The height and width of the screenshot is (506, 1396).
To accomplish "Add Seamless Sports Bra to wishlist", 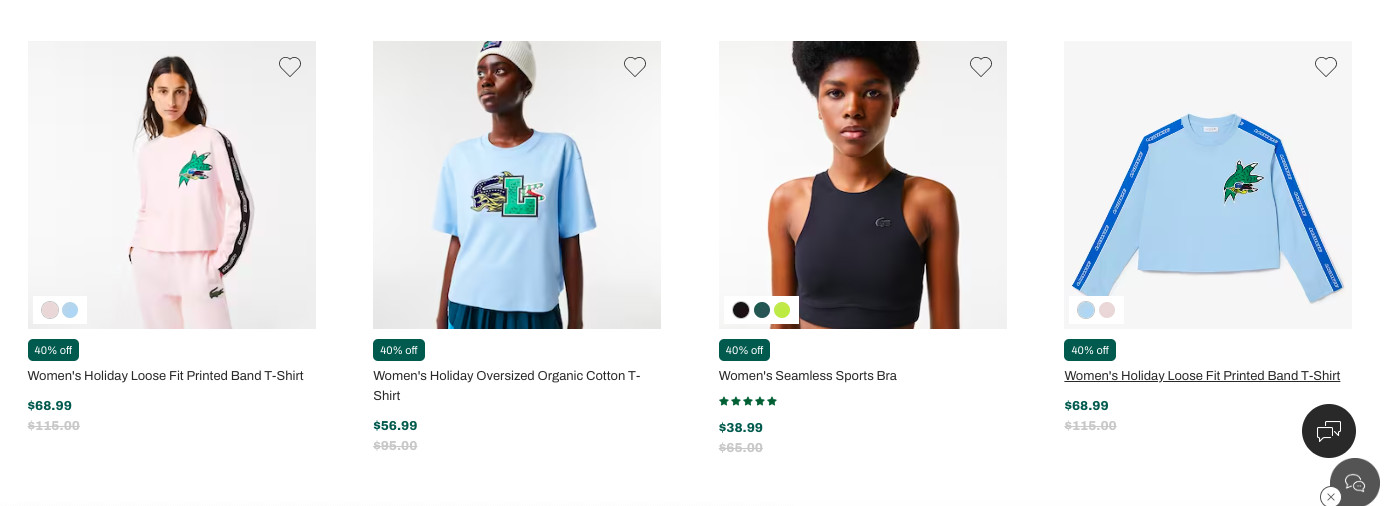I will pyautogui.click(x=981, y=67).
